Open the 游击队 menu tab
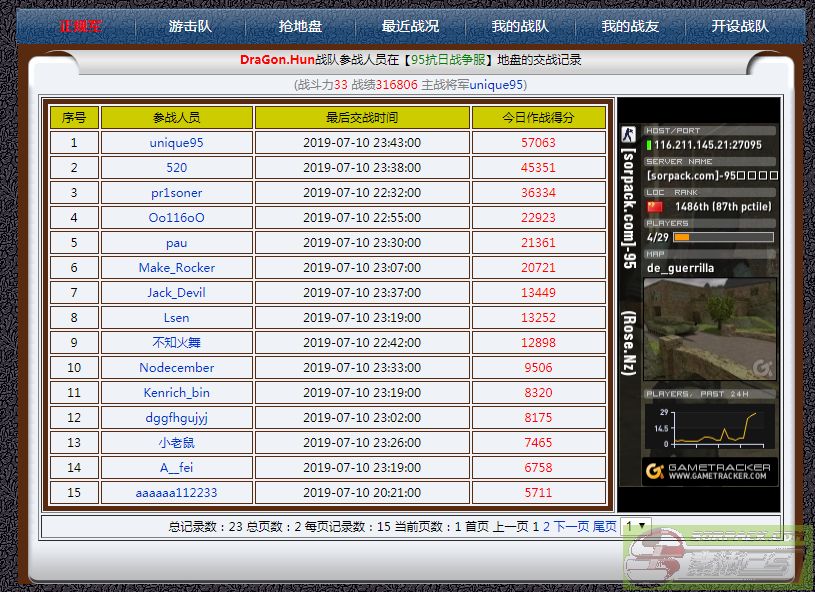The height and width of the screenshot is (592, 815). pos(190,26)
